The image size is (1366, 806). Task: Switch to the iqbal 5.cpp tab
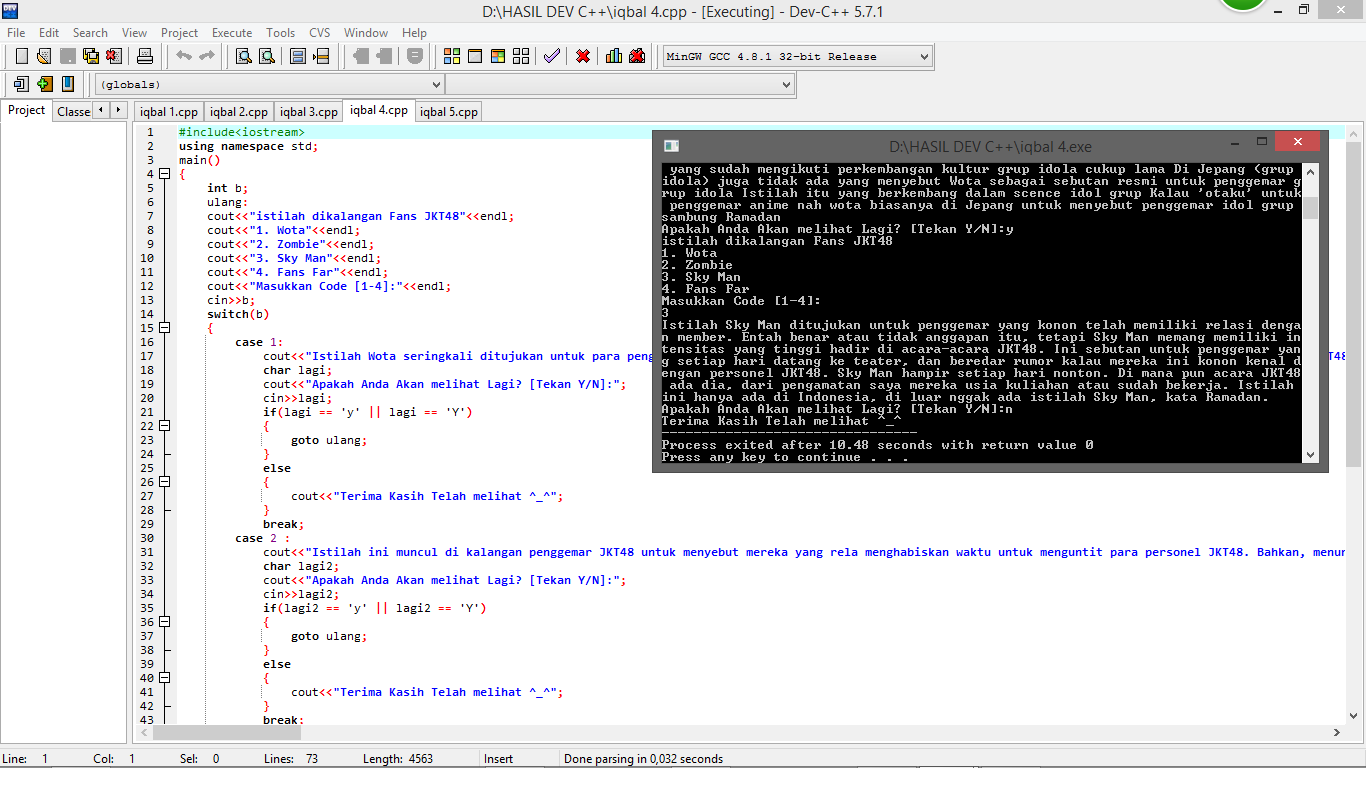pyautogui.click(x=449, y=112)
